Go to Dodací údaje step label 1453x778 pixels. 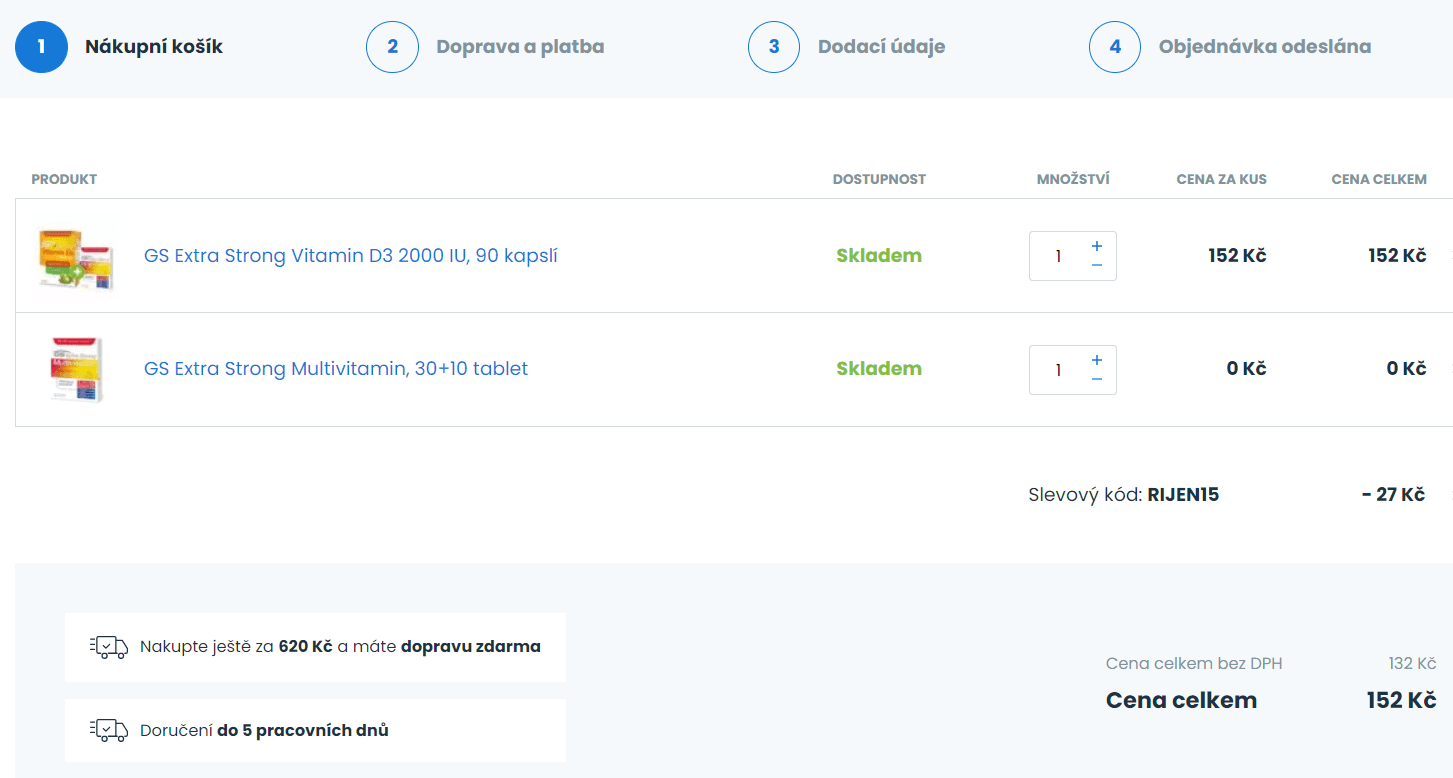pyautogui.click(x=881, y=47)
